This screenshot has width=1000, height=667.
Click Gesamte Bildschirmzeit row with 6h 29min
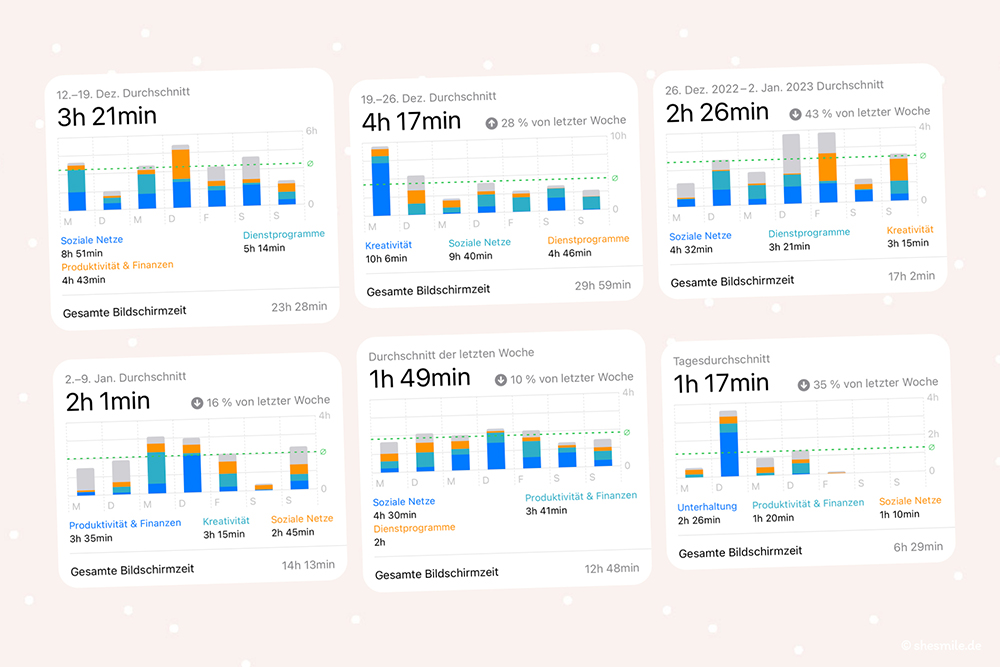pyautogui.click(x=811, y=550)
